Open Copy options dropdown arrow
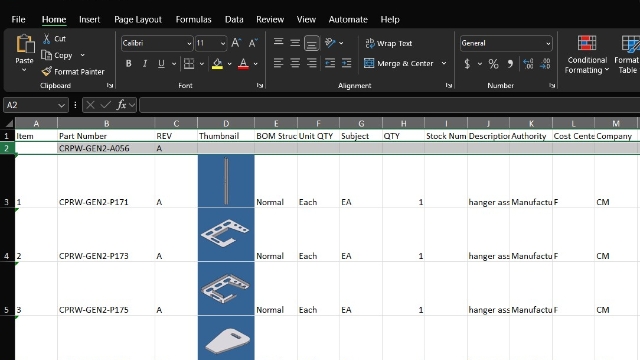This screenshot has width=640, height=360. (x=82, y=55)
